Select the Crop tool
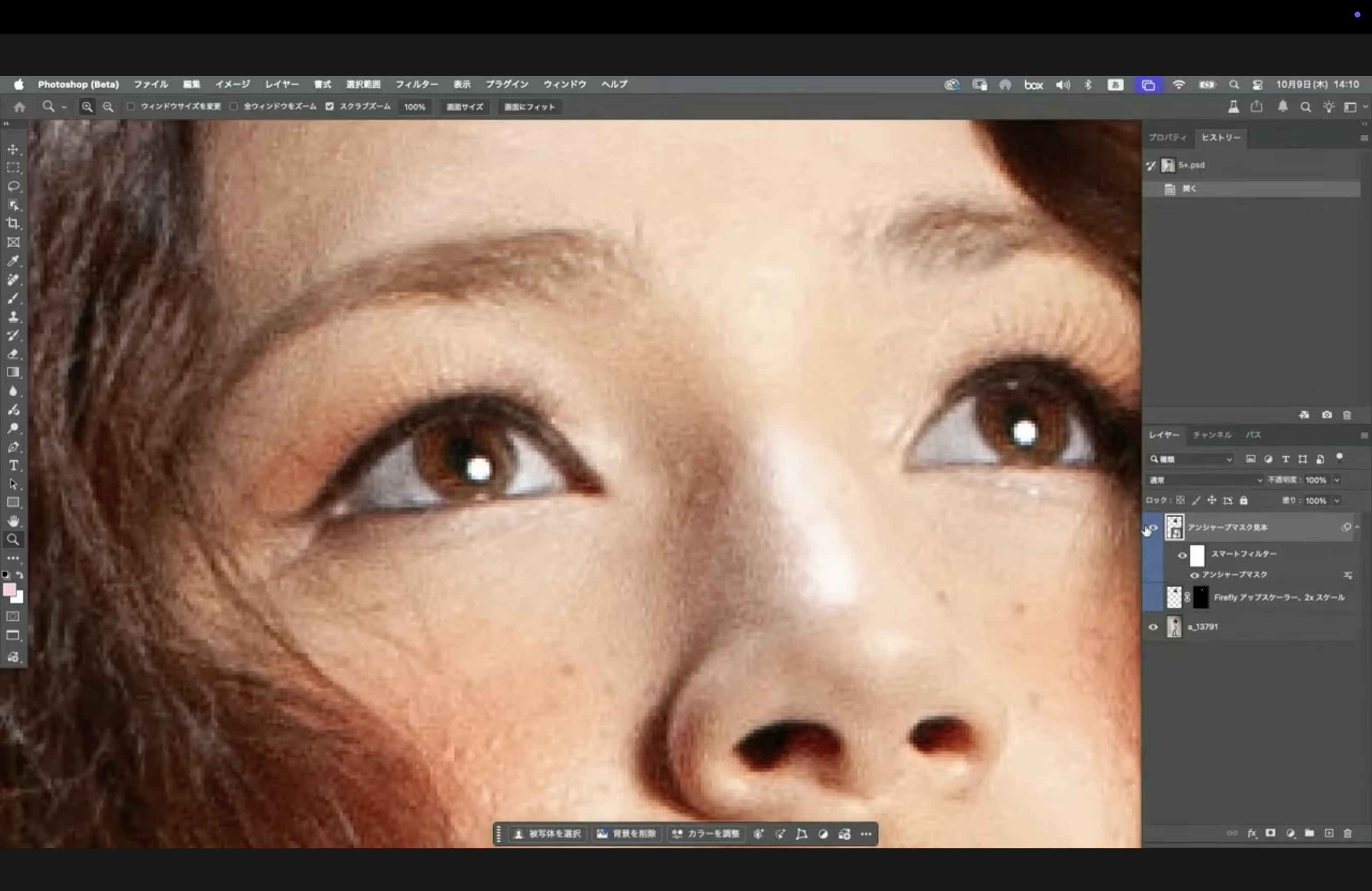 point(13,224)
